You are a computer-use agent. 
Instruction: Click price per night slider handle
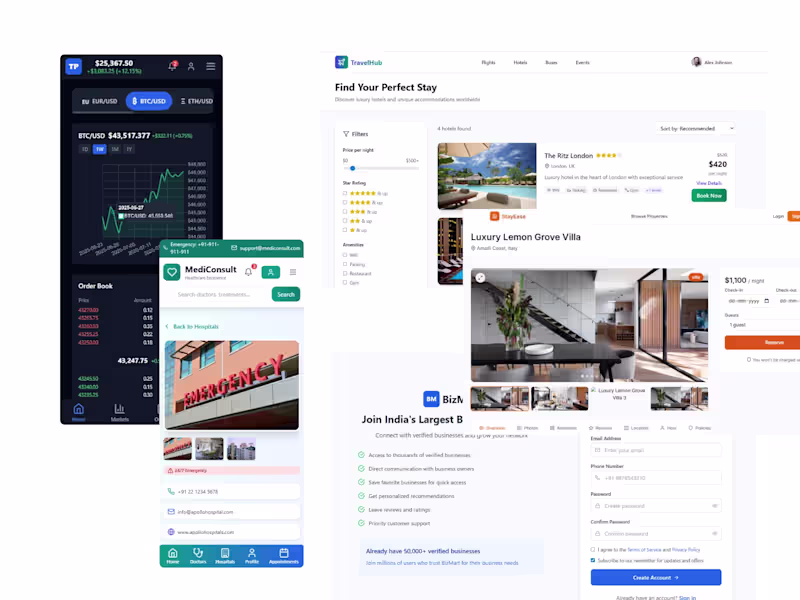(x=353, y=168)
